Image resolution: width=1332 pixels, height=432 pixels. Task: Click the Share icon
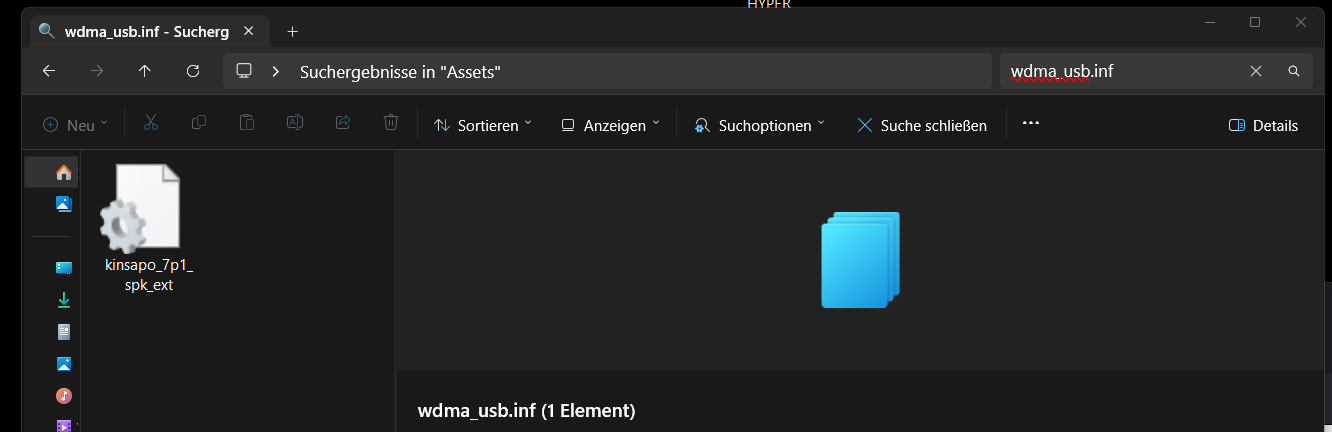(343, 124)
